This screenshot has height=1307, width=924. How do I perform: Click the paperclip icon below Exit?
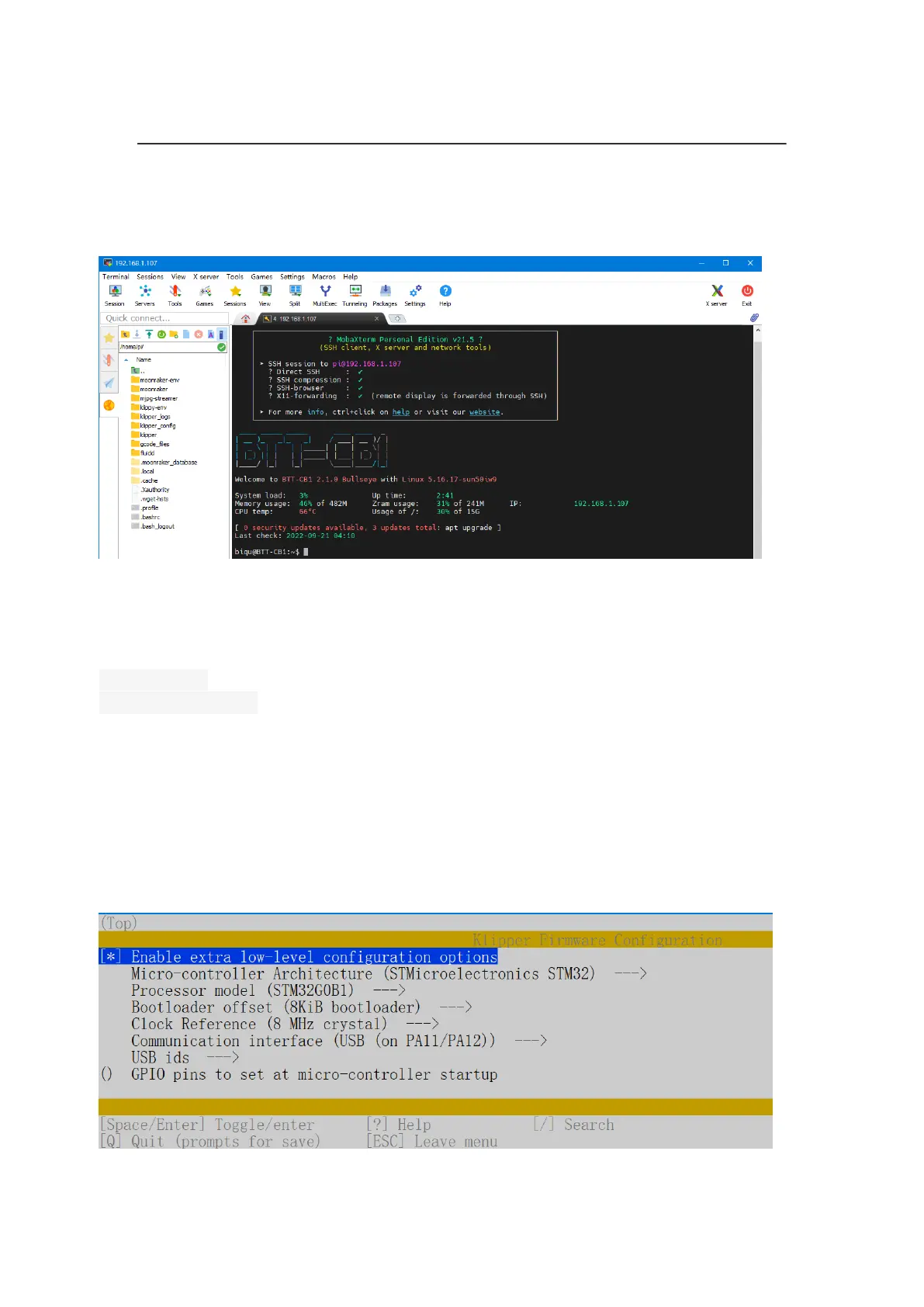pyautogui.click(x=754, y=317)
